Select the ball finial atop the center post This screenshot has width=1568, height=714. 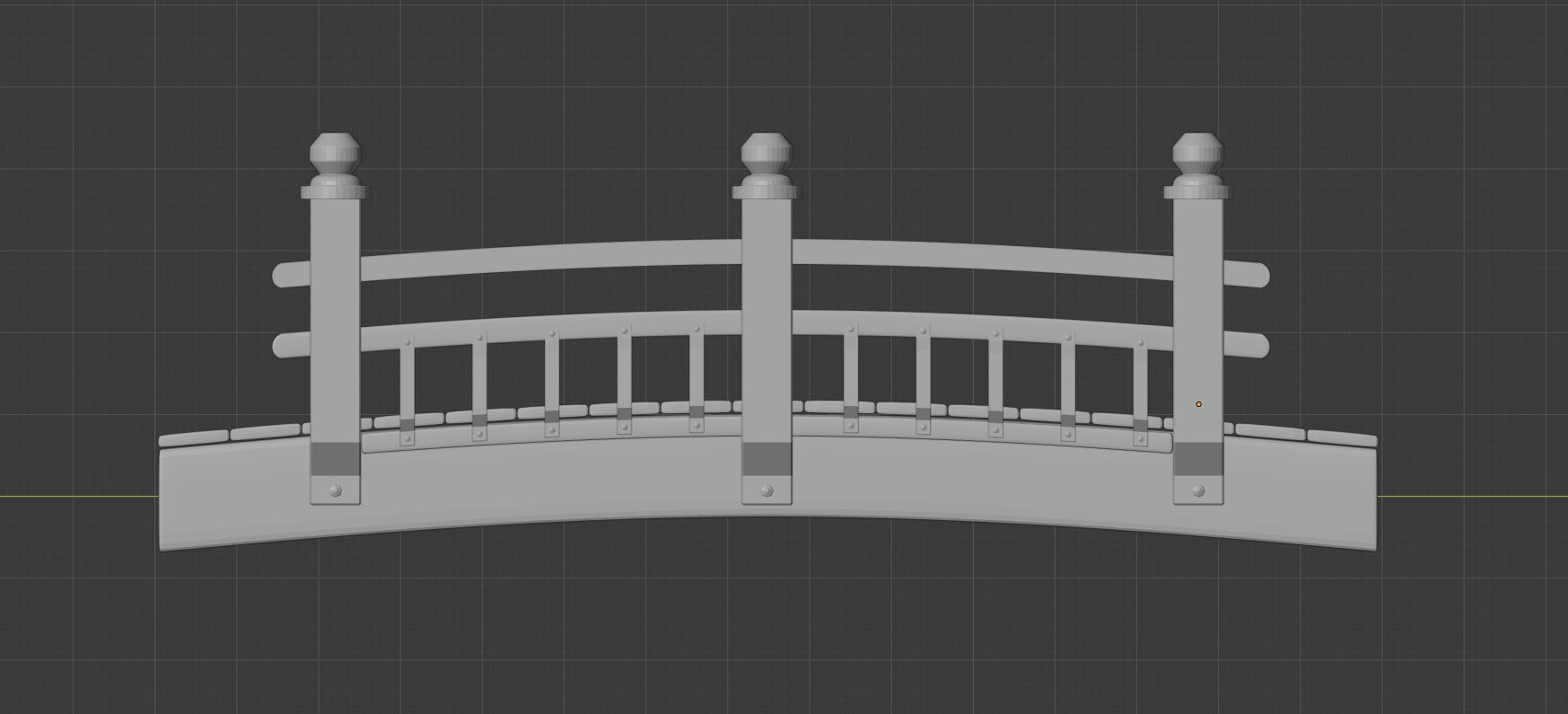[766, 154]
